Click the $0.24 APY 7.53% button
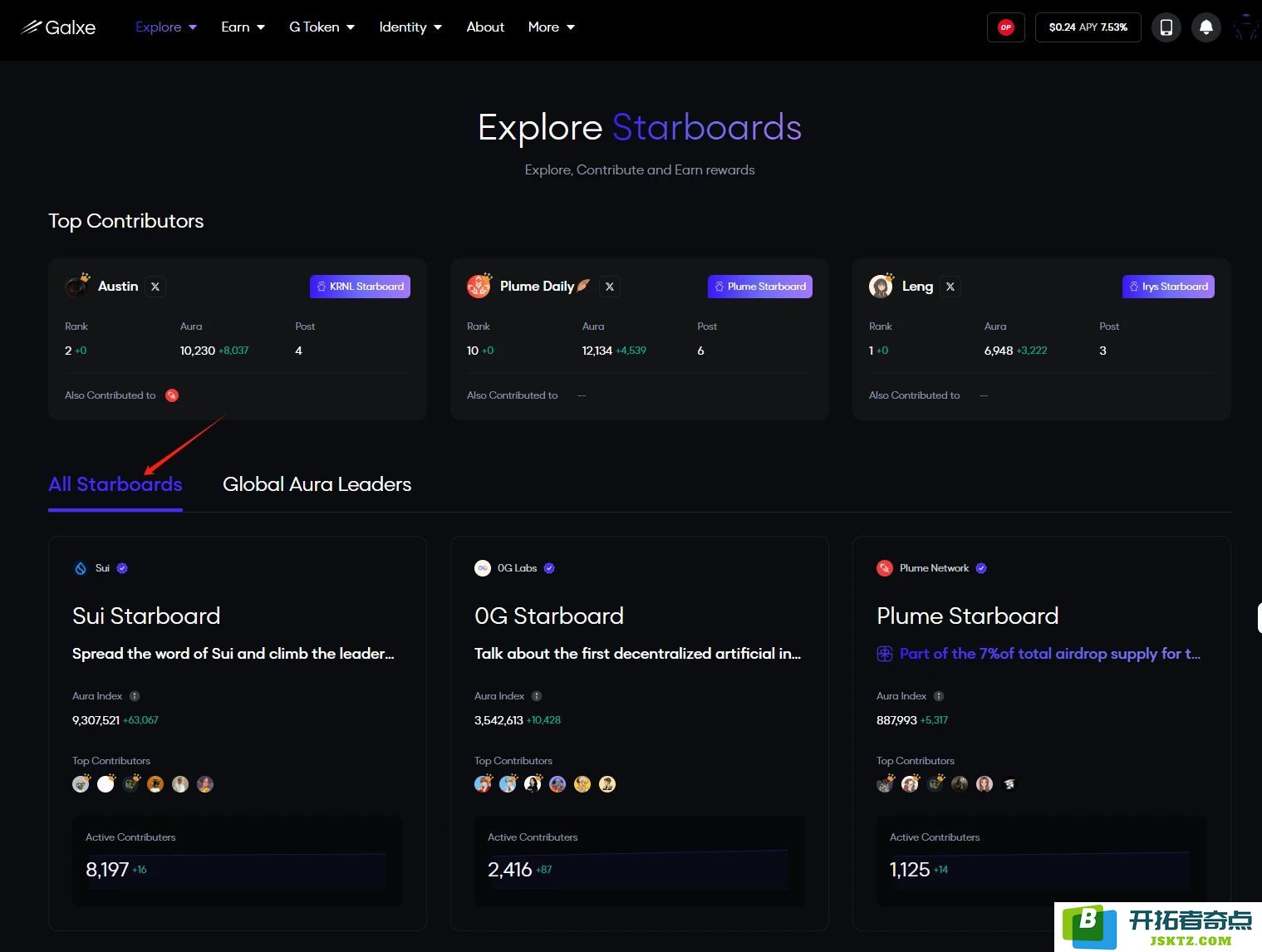The image size is (1262, 952). [1088, 27]
